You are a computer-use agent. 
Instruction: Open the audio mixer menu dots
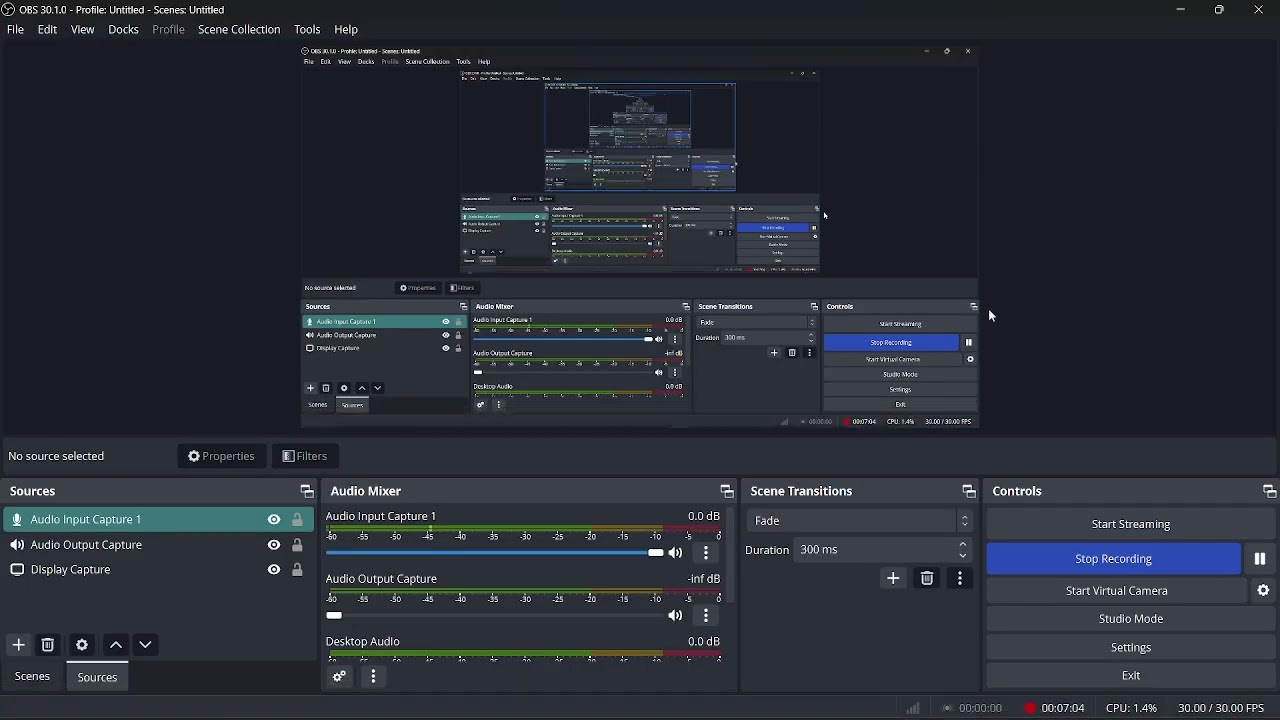[x=374, y=677]
